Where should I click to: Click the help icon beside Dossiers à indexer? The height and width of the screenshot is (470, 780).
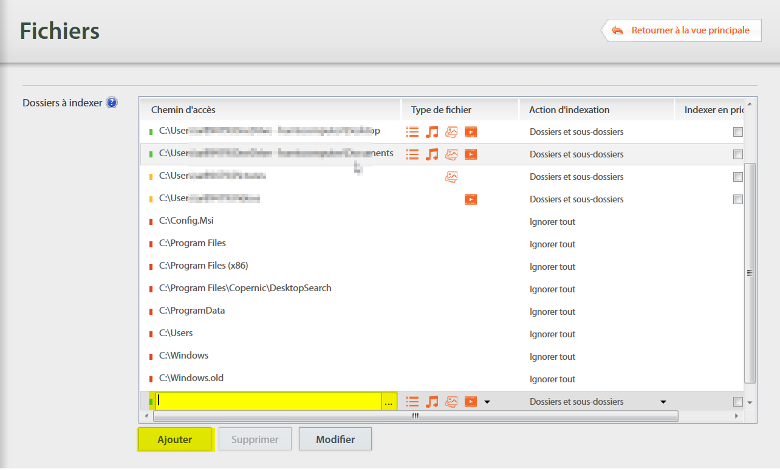tap(112, 102)
